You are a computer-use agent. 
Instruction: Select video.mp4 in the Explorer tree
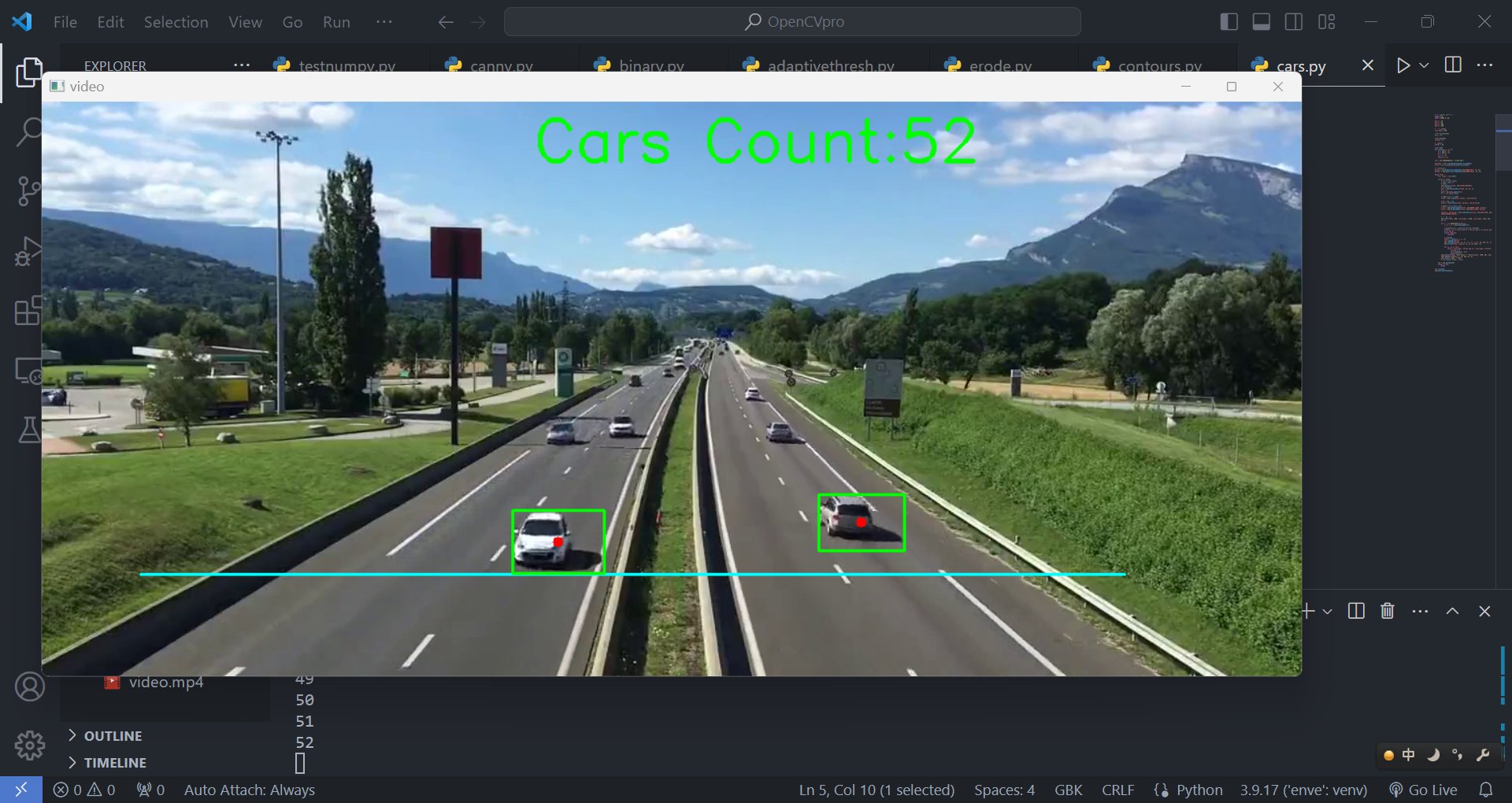165,682
